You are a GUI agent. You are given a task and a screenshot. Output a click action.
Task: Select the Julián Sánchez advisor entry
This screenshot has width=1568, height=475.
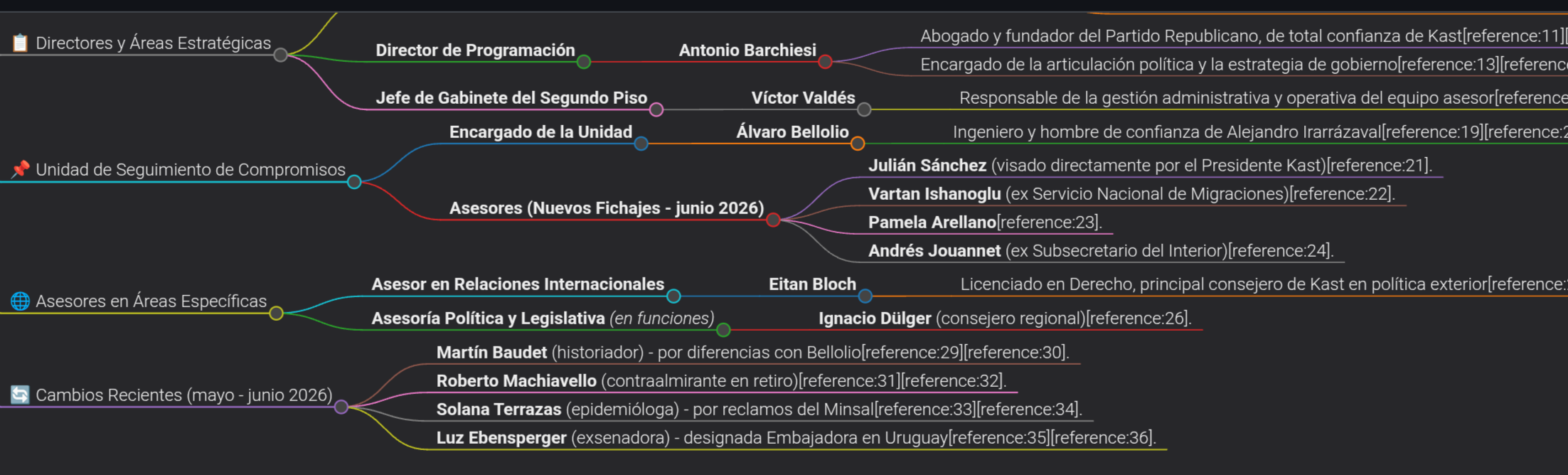click(1150, 166)
